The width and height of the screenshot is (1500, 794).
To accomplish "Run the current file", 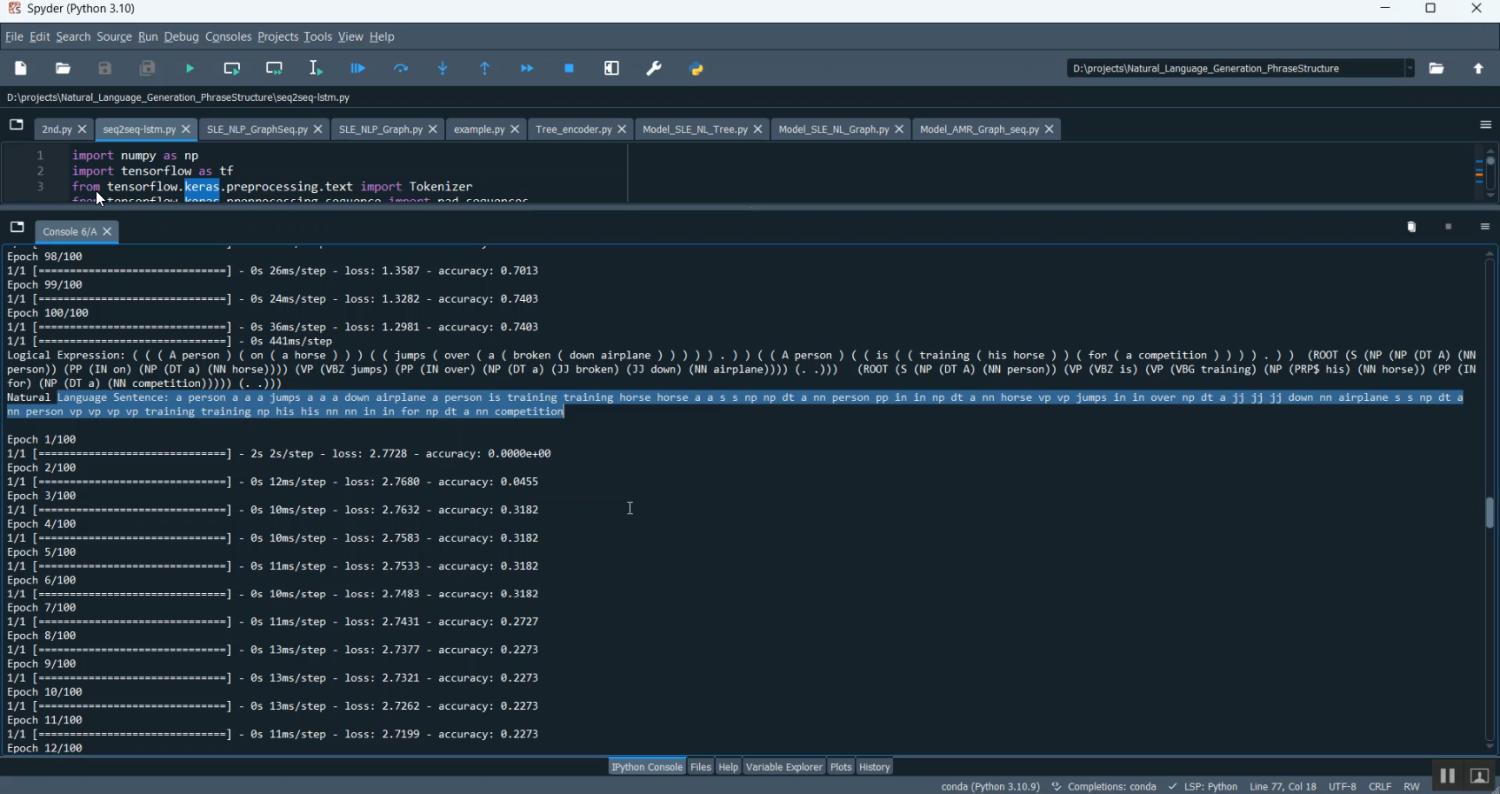I will coord(189,68).
